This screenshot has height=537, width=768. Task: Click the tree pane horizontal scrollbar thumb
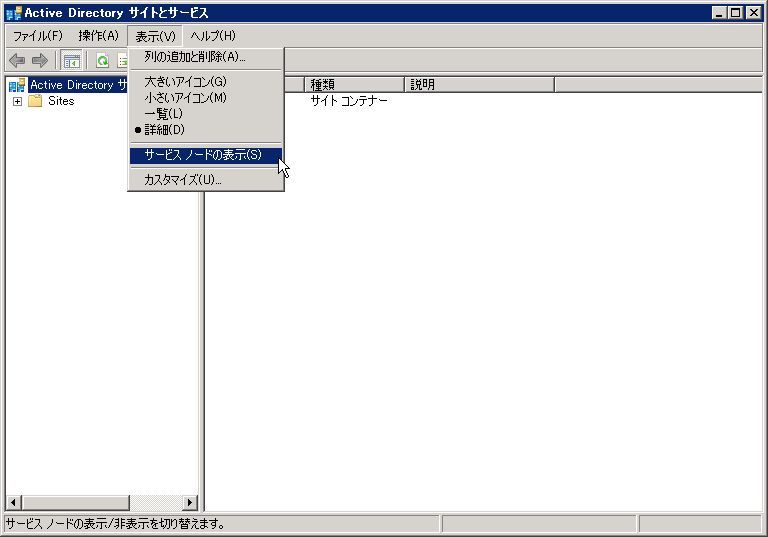75,502
